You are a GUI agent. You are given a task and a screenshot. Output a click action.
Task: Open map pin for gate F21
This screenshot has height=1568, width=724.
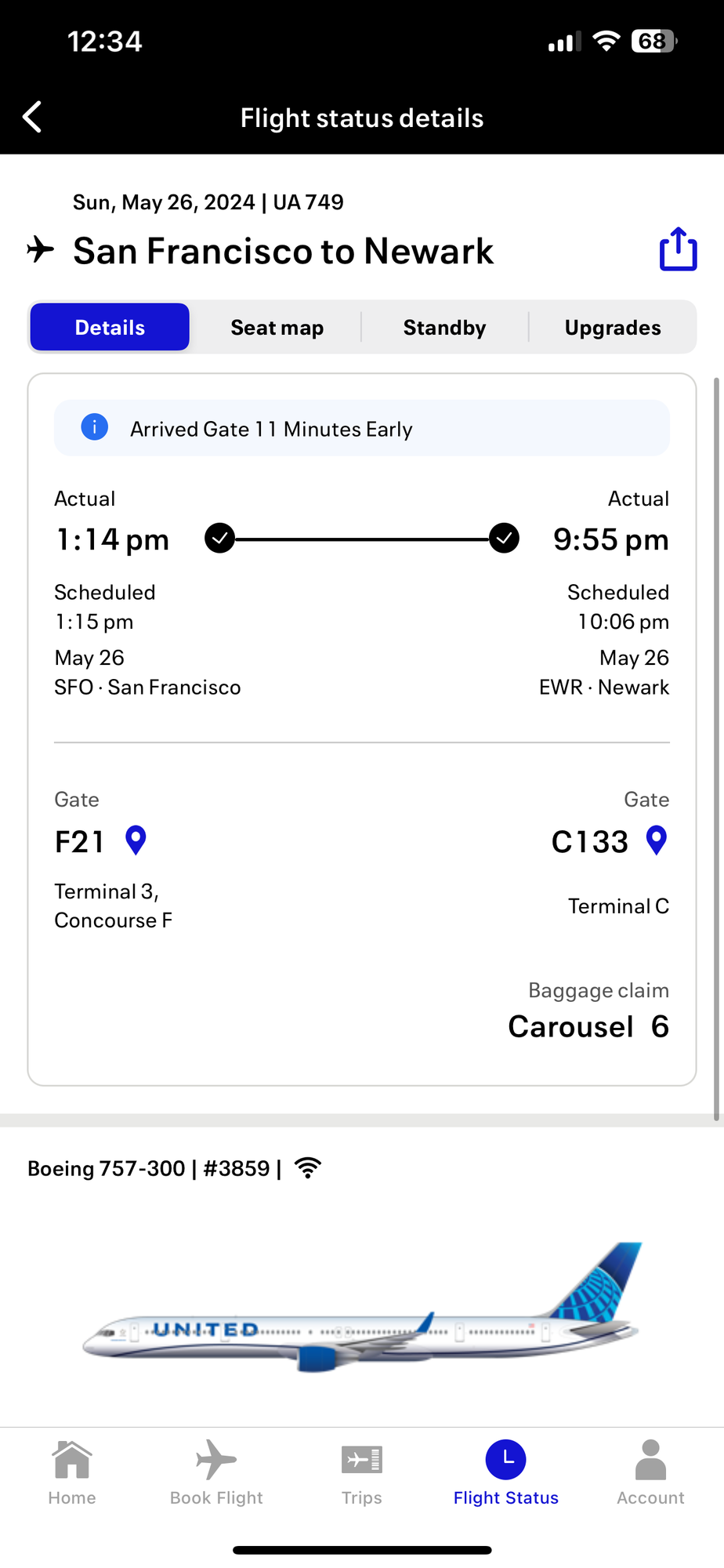[x=136, y=840]
